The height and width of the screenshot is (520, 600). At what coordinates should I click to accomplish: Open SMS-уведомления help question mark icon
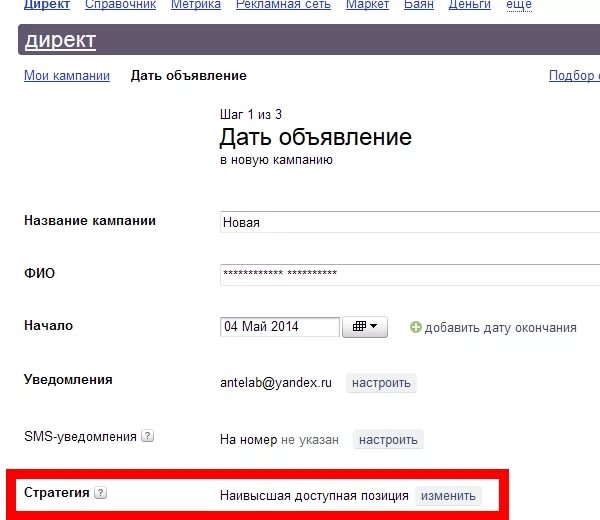(x=147, y=436)
